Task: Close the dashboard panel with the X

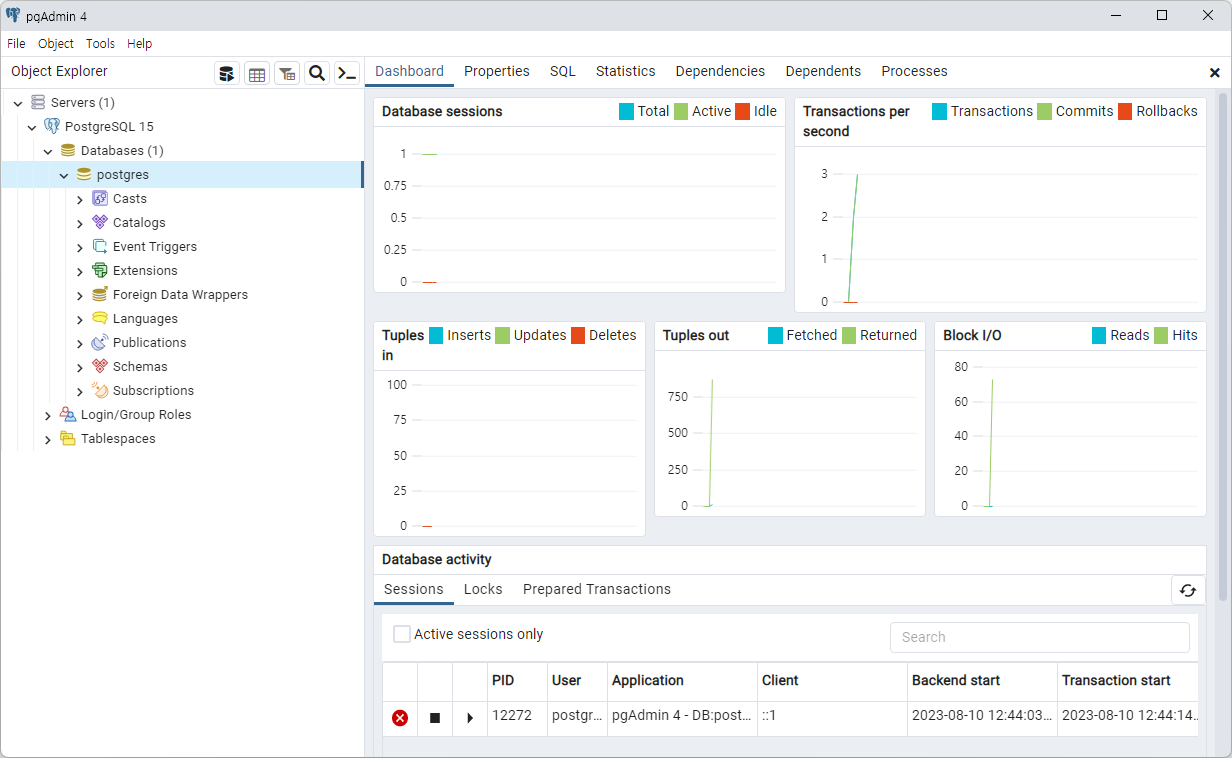Action: pos(1215,73)
